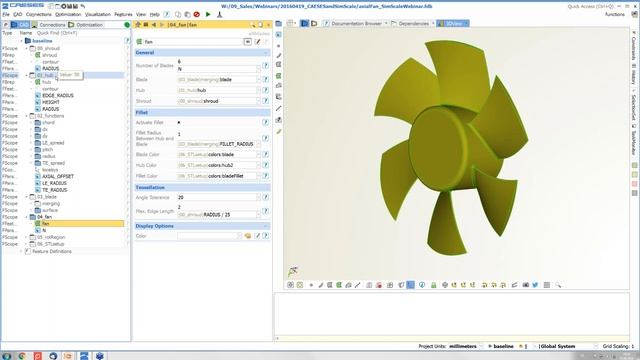The width and height of the screenshot is (640, 360).
Task: Click the Angle Tolerance value field
Action: (x=217, y=197)
